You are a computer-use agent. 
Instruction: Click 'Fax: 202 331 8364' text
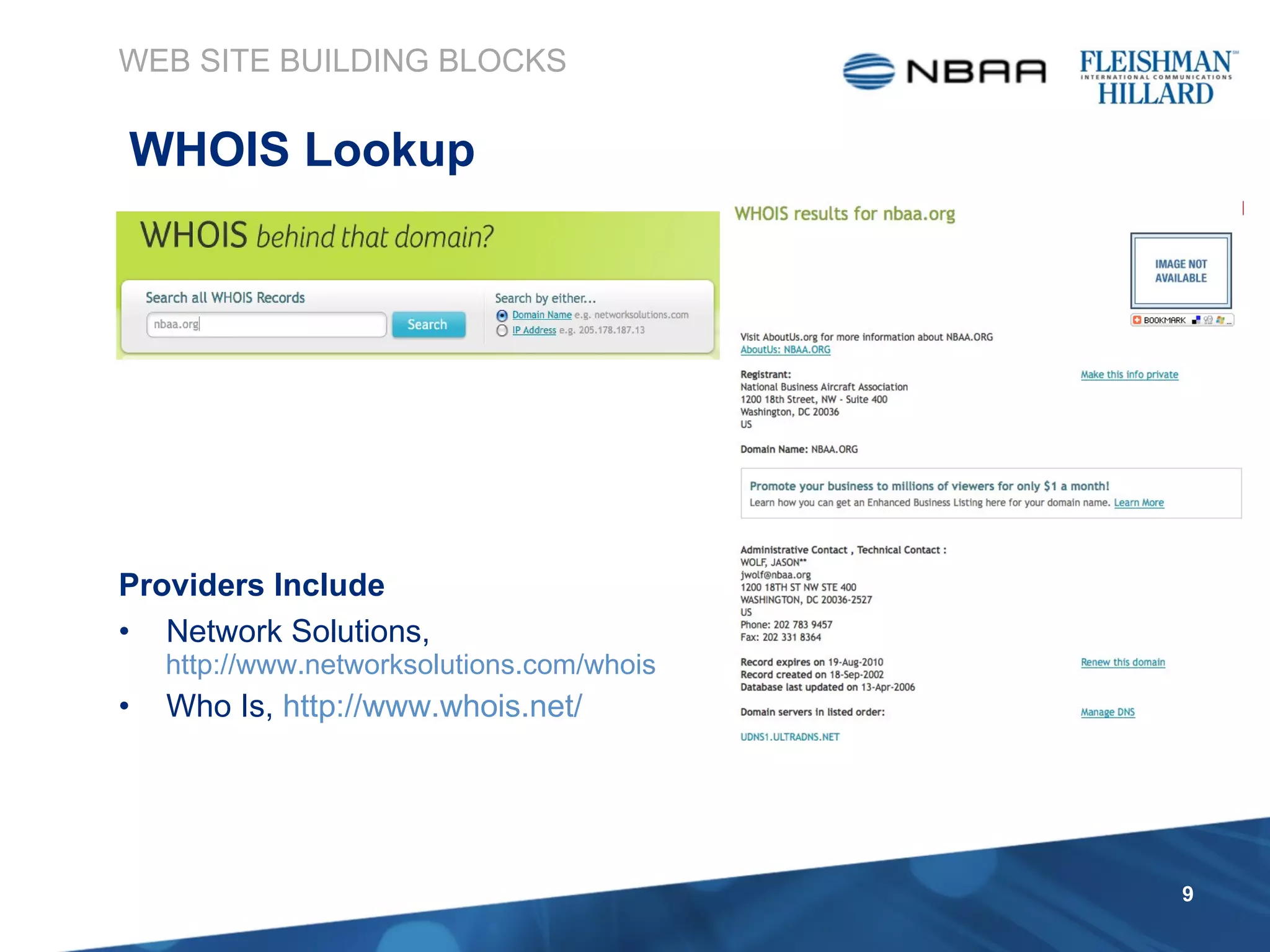click(x=780, y=637)
